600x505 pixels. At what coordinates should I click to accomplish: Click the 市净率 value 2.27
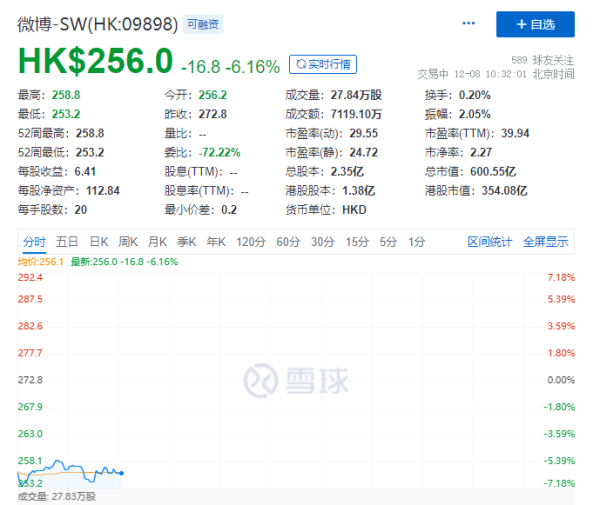[x=481, y=152]
